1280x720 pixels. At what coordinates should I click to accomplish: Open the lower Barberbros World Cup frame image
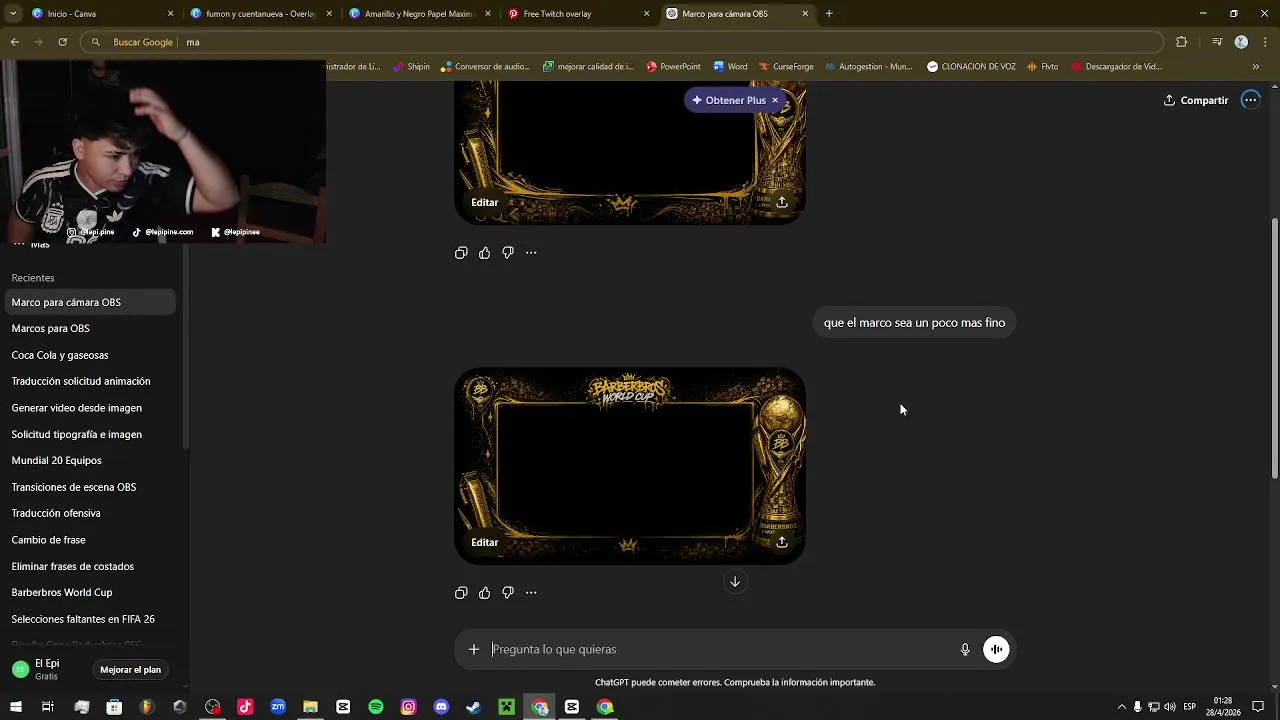point(630,466)
